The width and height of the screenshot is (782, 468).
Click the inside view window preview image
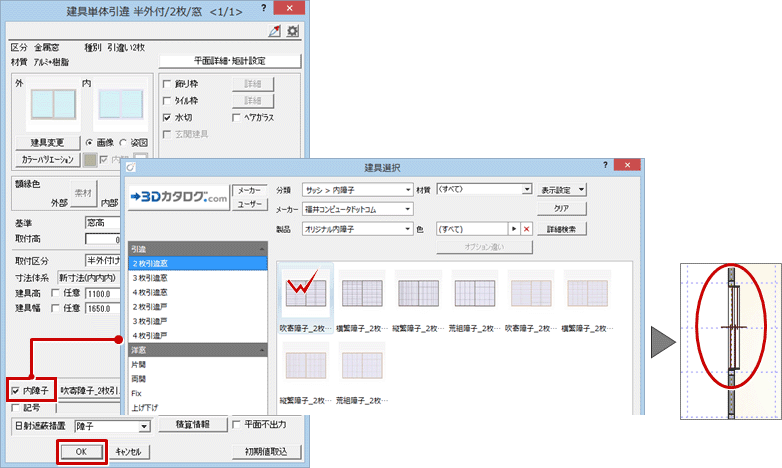point(117,111)
